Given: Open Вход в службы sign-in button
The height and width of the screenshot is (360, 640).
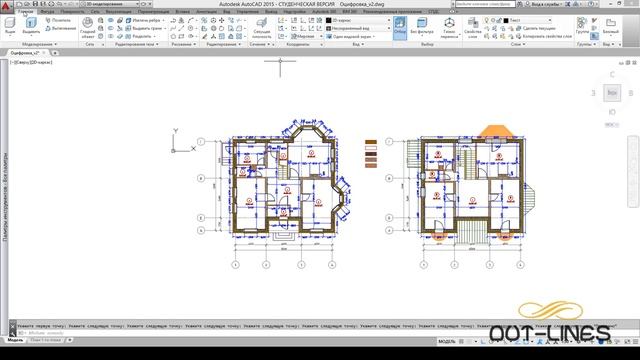Looking at the screenshot, I should (x=543, y=4).
